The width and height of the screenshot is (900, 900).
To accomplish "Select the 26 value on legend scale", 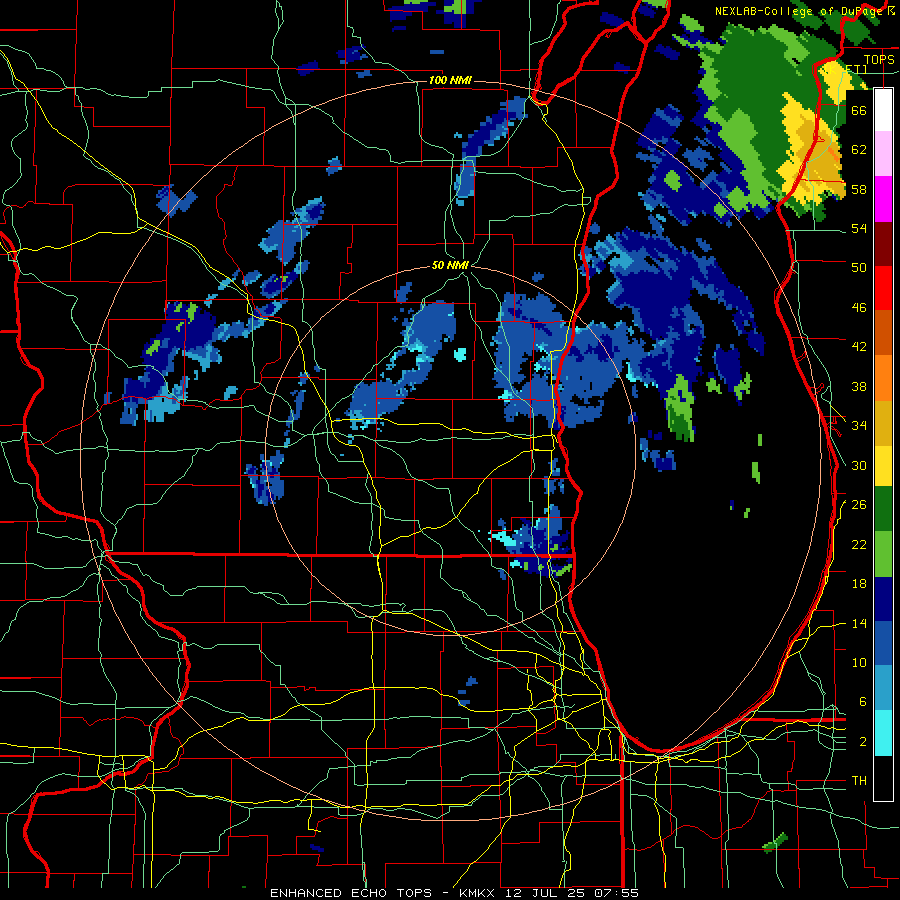I will (859, 505).
